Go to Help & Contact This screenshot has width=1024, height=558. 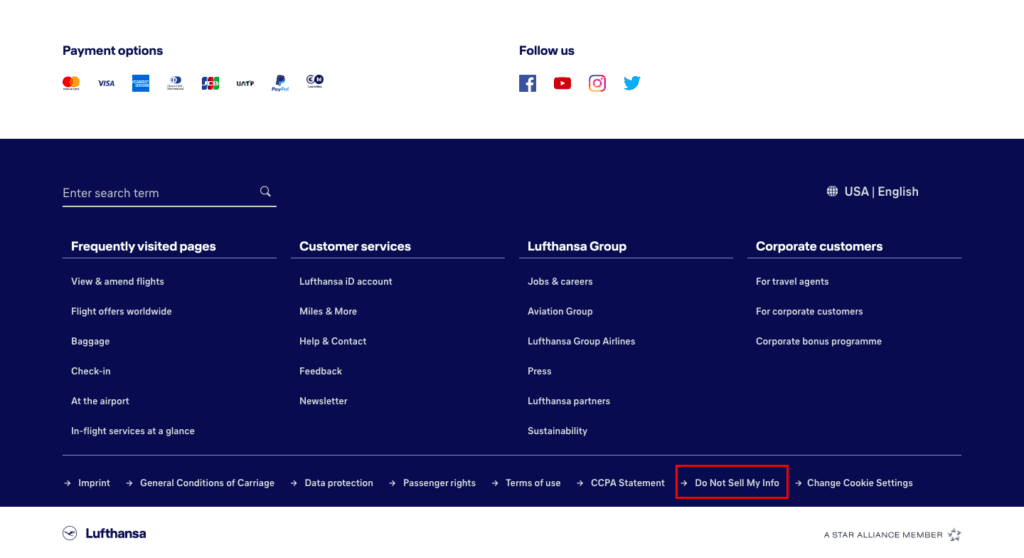332,342
